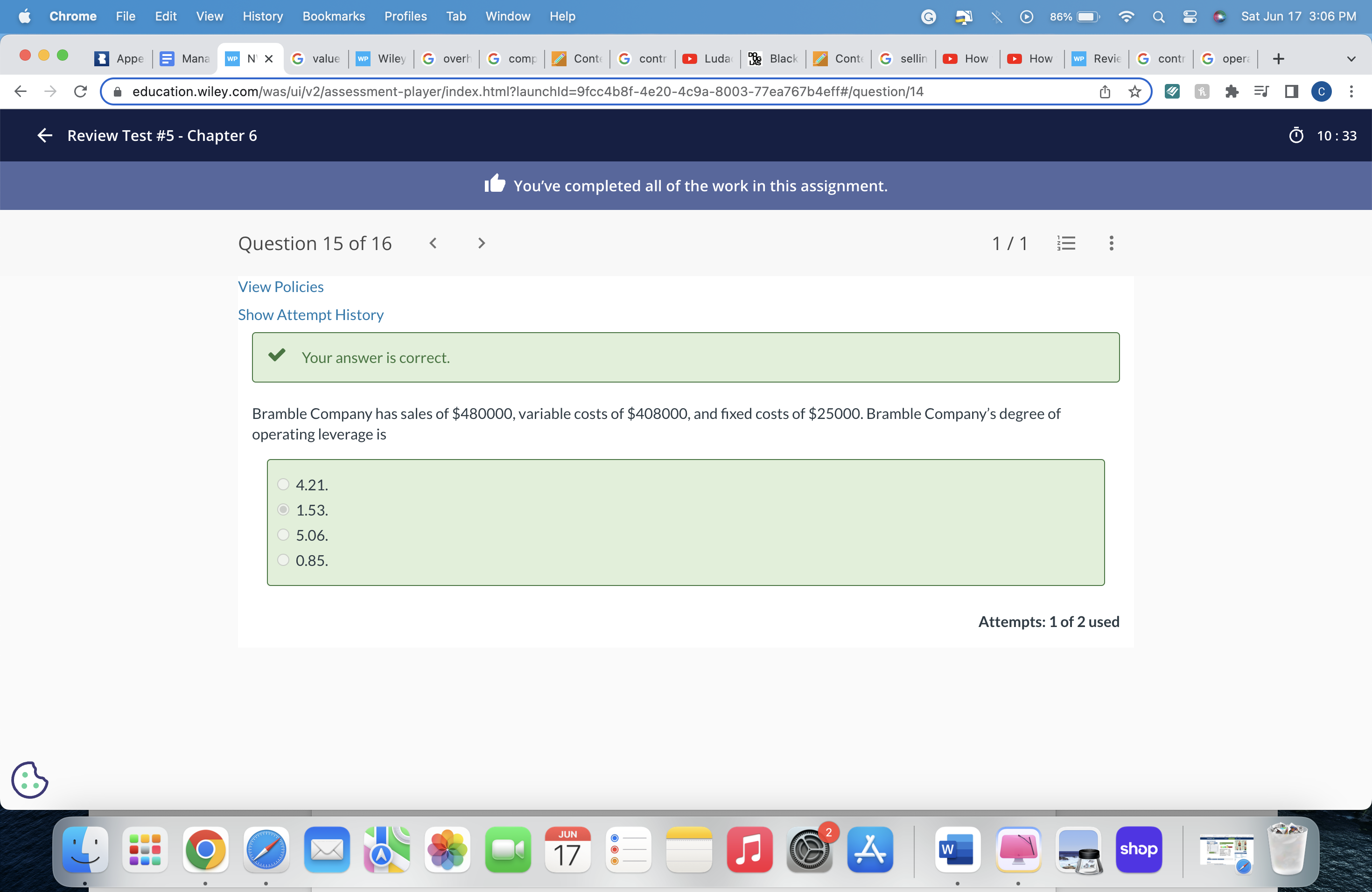This screenshot has width=1372, height=892.
Task: Open the App Store from the Dock
Action: 869,850
